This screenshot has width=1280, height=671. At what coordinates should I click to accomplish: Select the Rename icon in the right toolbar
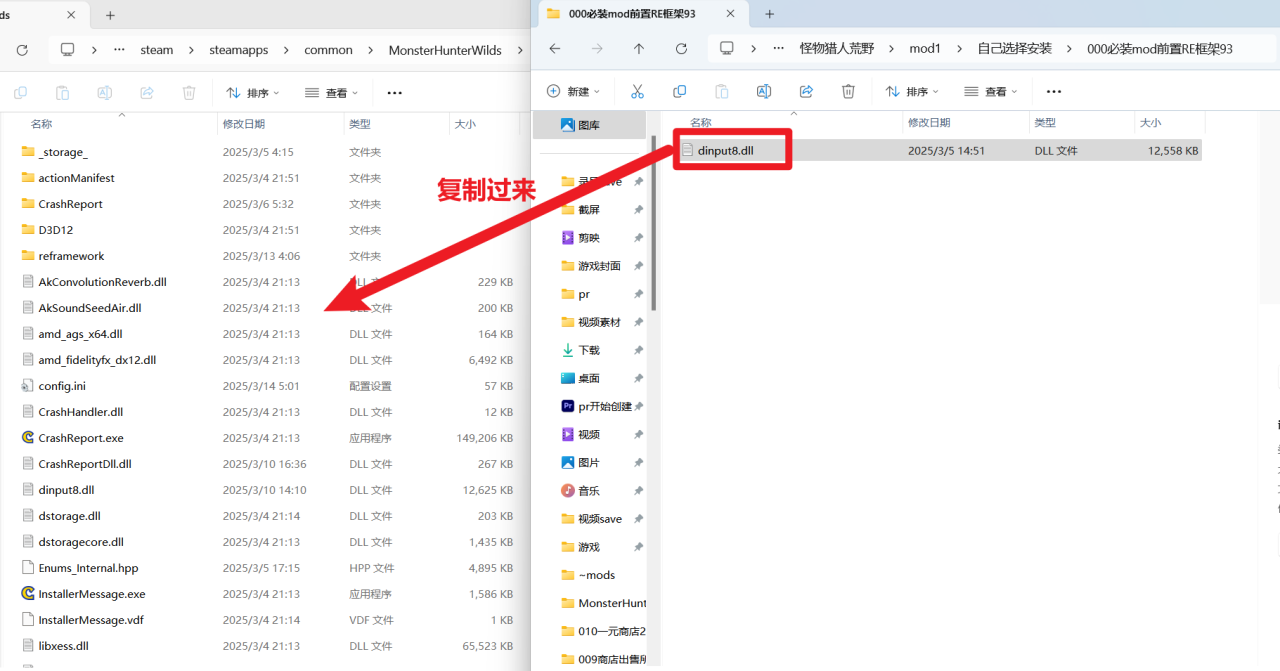coord(763,91)
